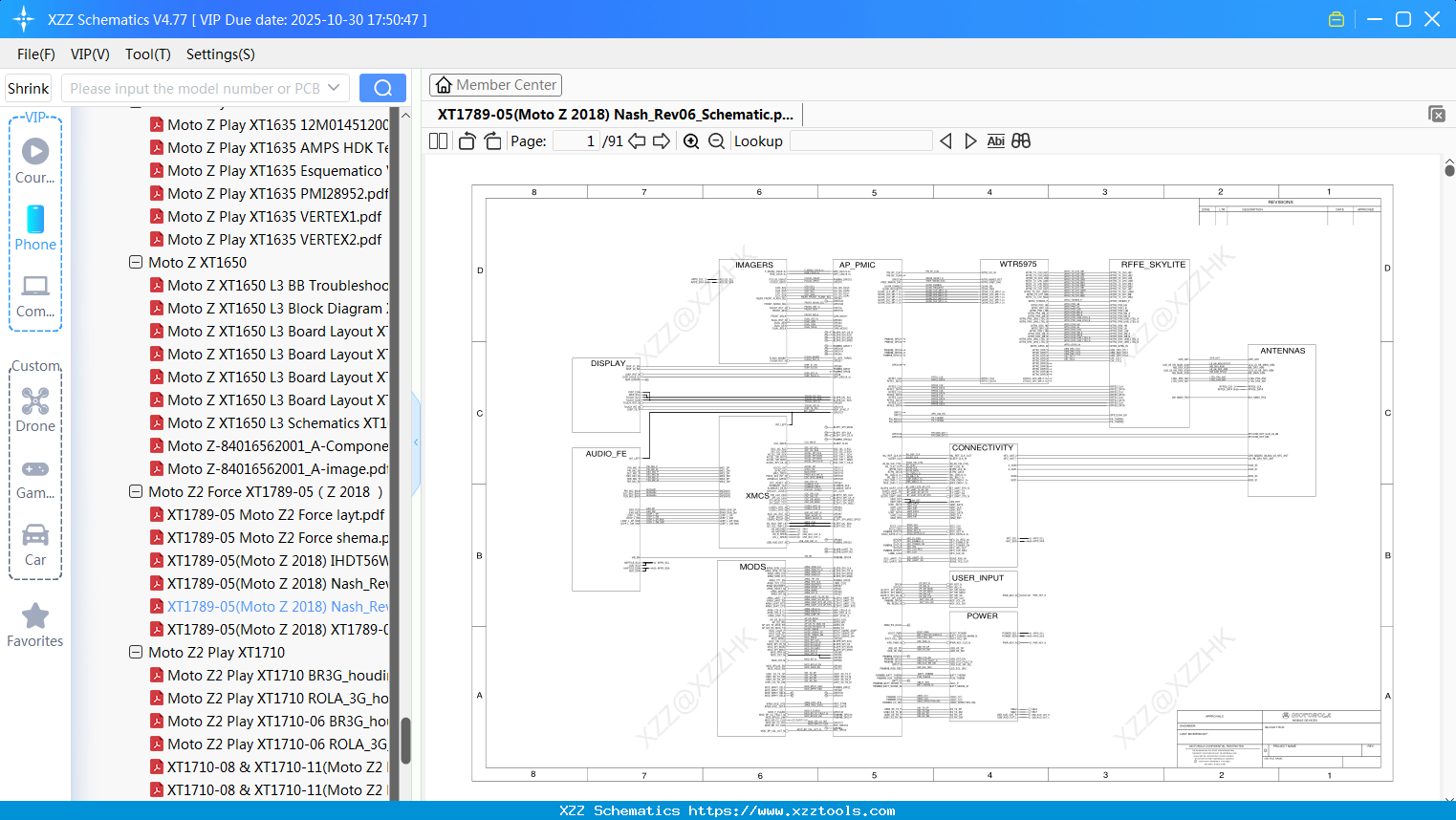Click the document viewer scrollbar thumb
Image resolution: width=1456 pixels, height=820 pixels.
pos(1449,170)
